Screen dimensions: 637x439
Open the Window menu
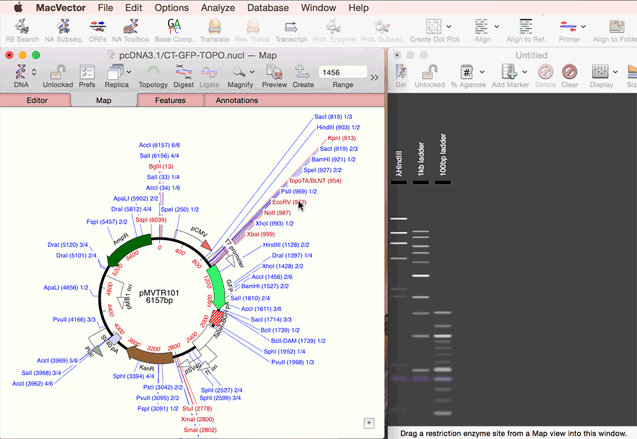318,8
